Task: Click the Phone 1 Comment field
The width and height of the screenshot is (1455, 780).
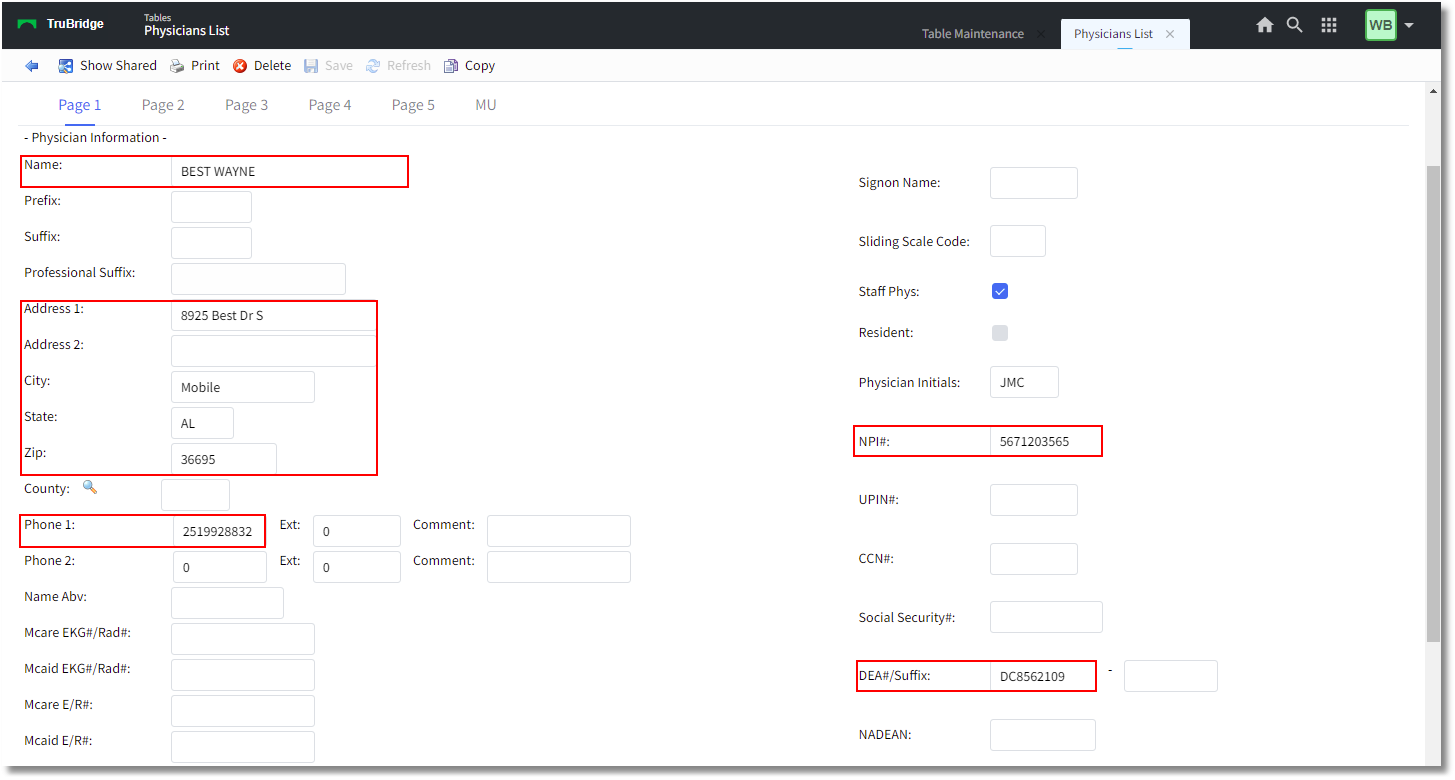Action: pos(559,531)
